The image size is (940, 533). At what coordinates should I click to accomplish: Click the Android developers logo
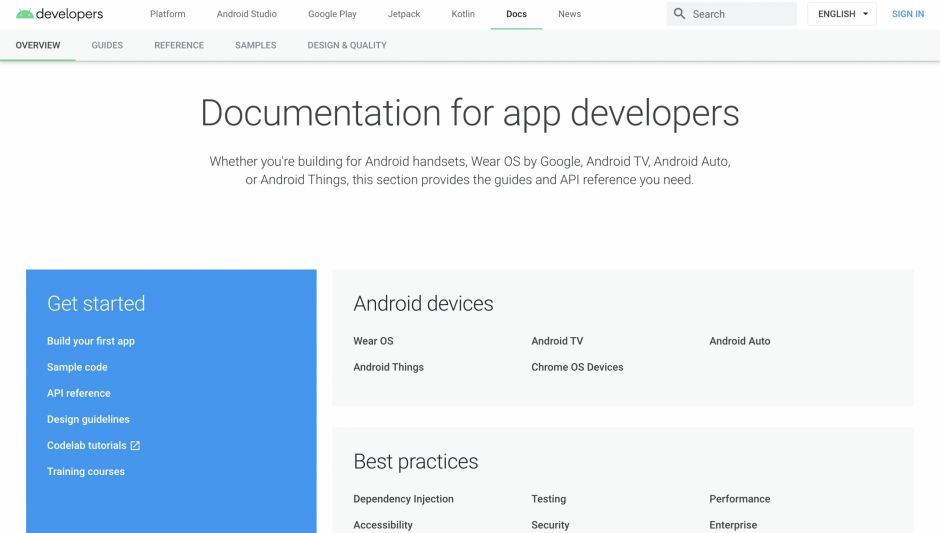tap(59, 14)
